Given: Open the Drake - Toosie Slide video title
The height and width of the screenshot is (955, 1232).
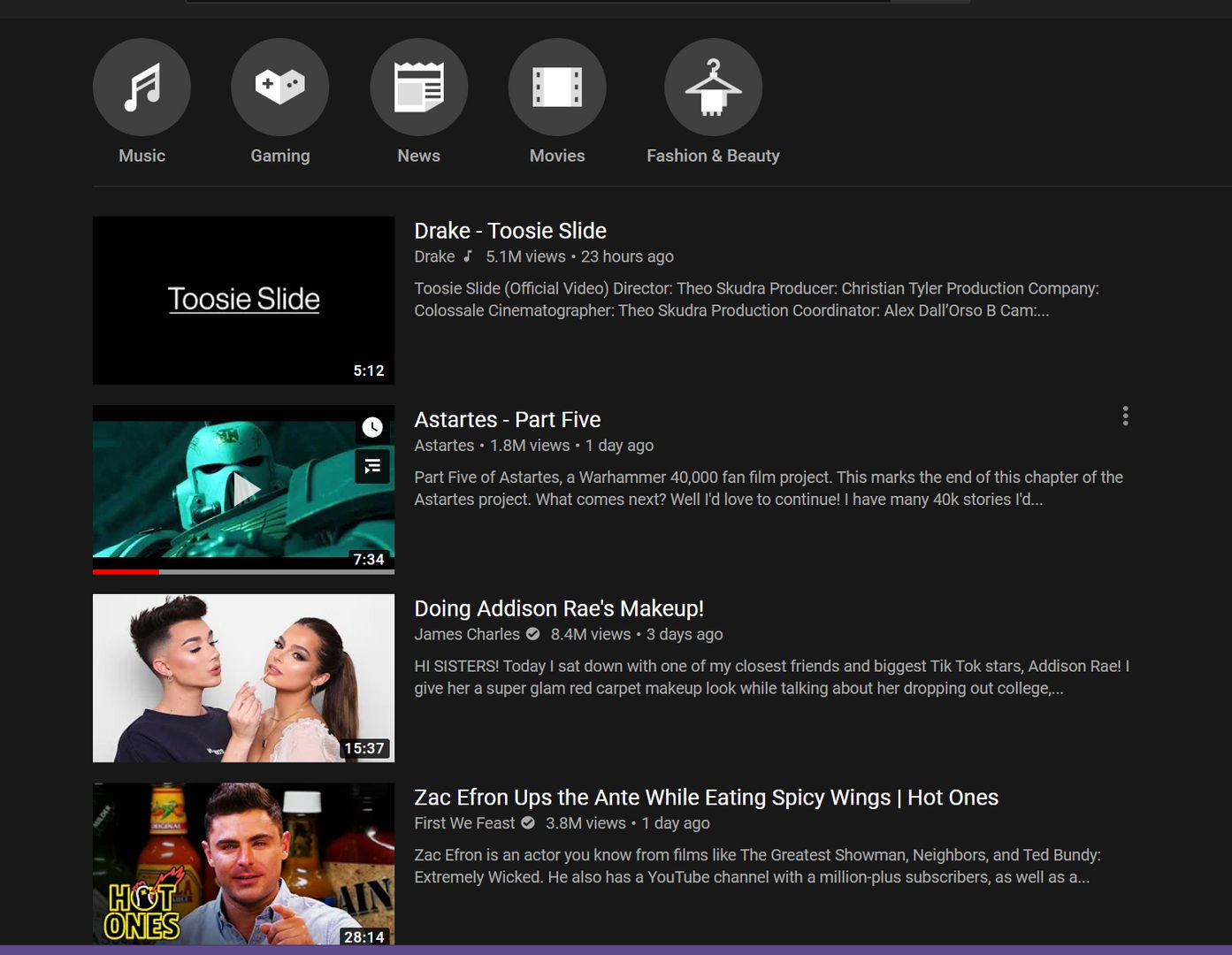Looking at the screenshot, I should 510,231.
